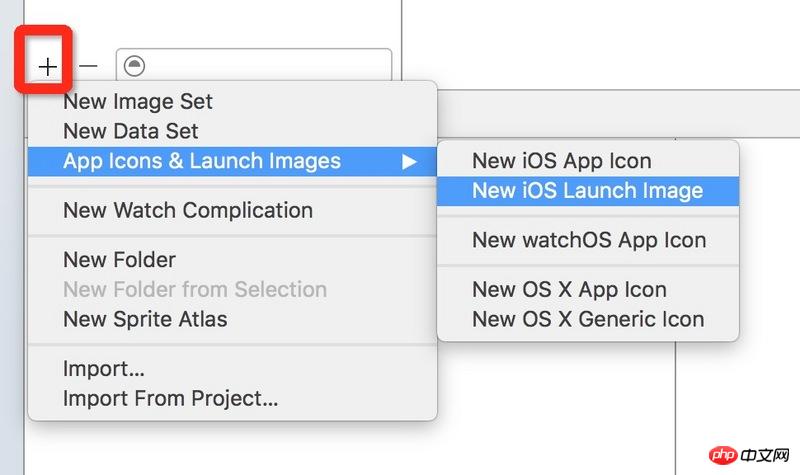The image size is (800, 475).
Task: Choose New Sprite Atlas
Action: tap(145, 320)
